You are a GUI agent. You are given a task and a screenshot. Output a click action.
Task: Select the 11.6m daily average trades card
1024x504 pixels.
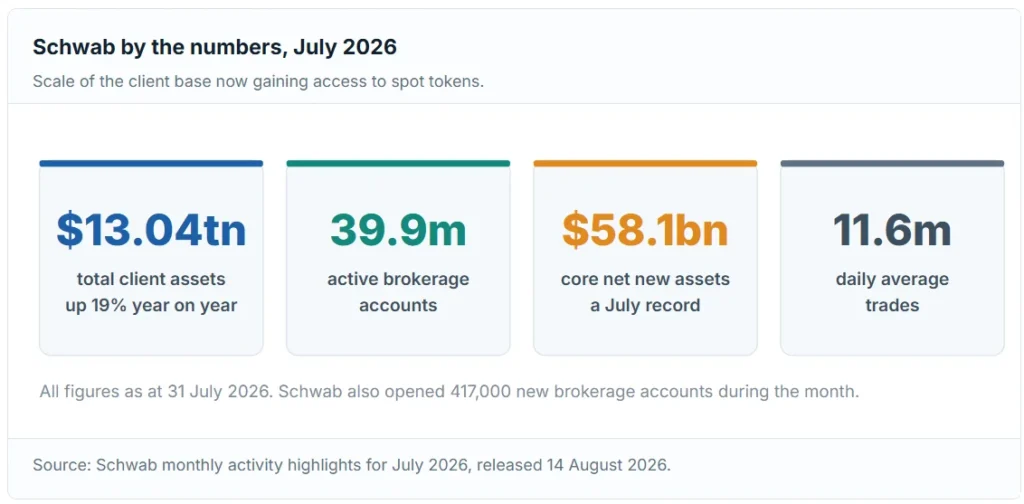pos(892,258)
